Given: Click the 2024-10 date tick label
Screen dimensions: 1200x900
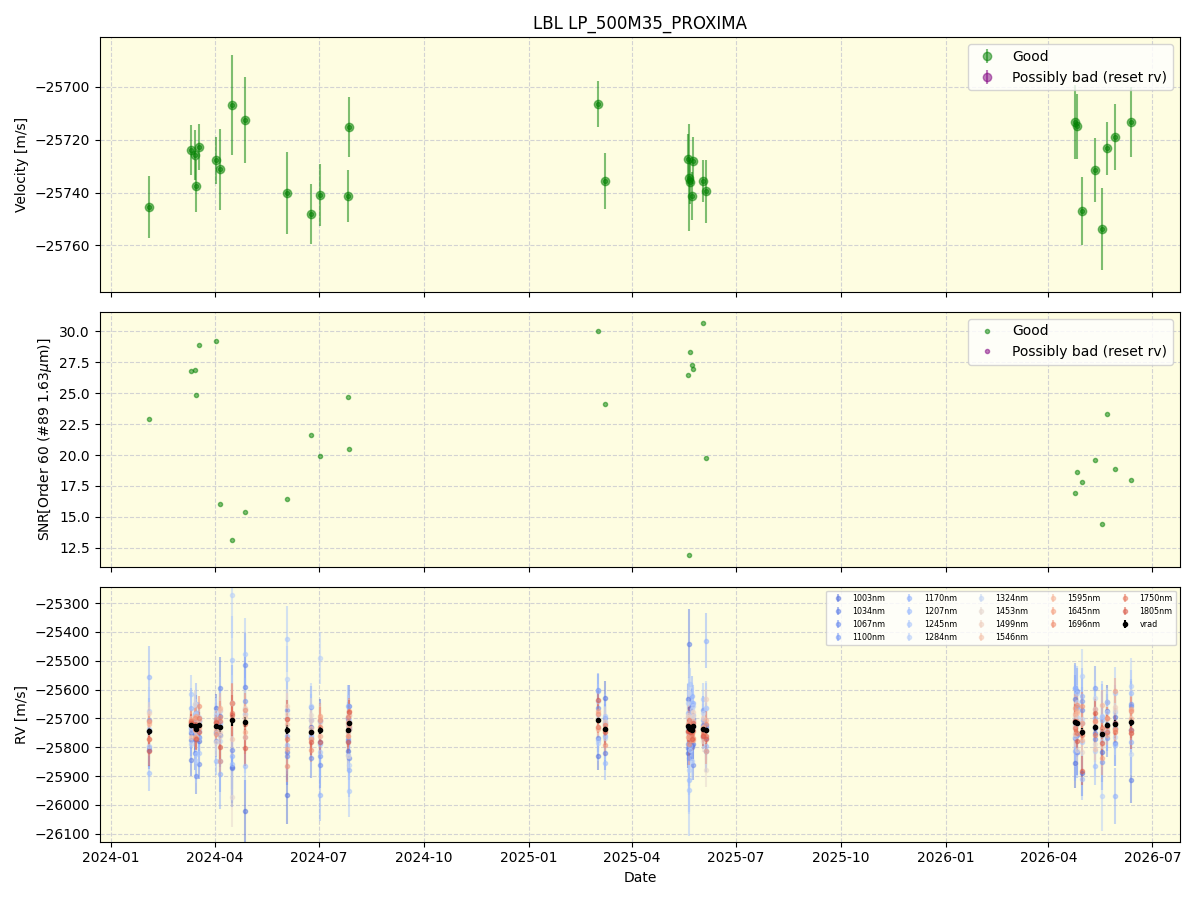Looking at the screenshot, I should (424, 857).
